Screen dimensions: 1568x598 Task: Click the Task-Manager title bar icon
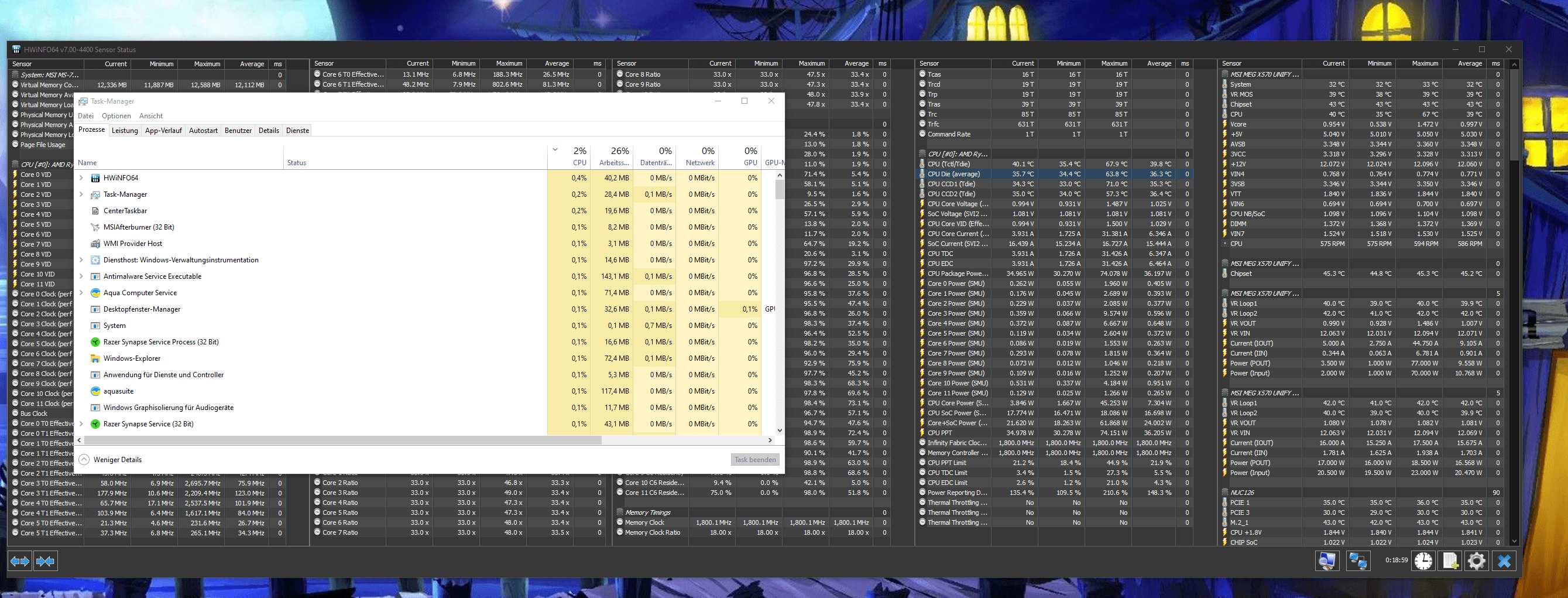83,101
